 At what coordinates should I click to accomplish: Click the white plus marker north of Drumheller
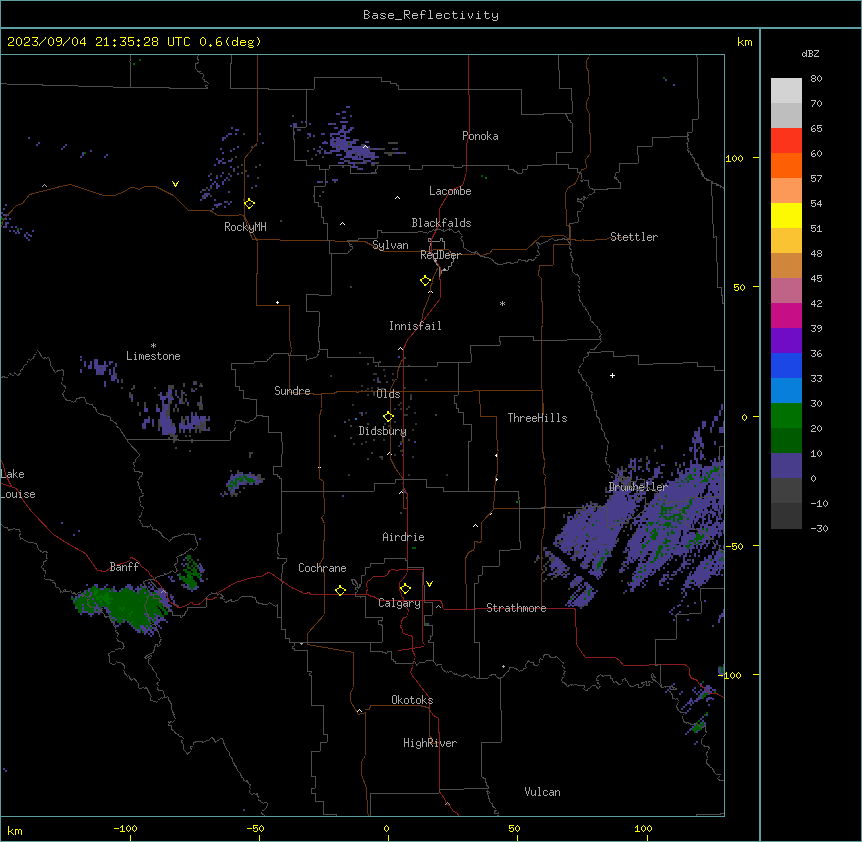coord(612,375)
